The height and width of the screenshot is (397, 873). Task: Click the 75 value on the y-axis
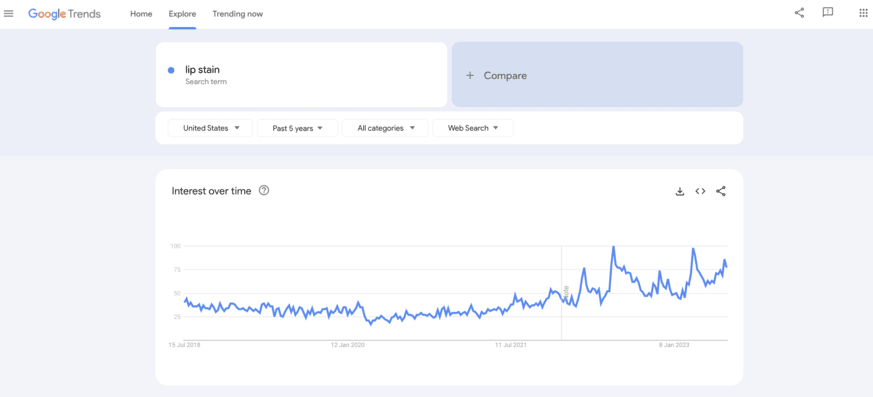(176, 270)
